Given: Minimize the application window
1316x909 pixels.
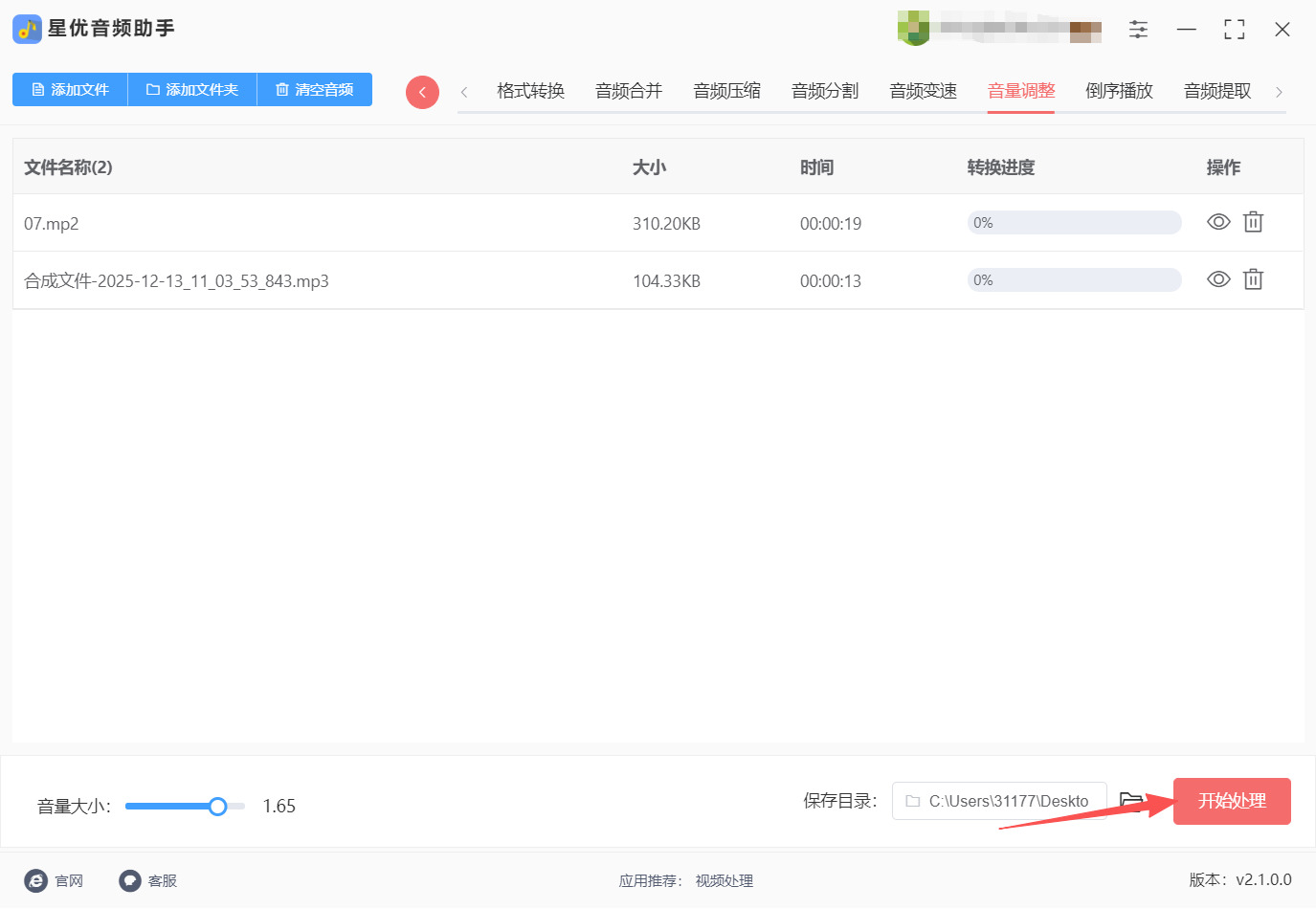Looking at the screenshot, I should point(1187,30).
